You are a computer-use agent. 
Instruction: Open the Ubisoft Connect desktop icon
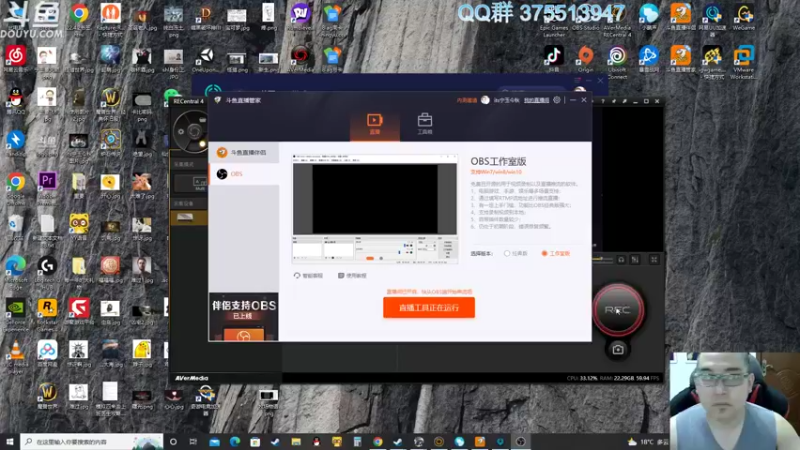click(617, 61)
